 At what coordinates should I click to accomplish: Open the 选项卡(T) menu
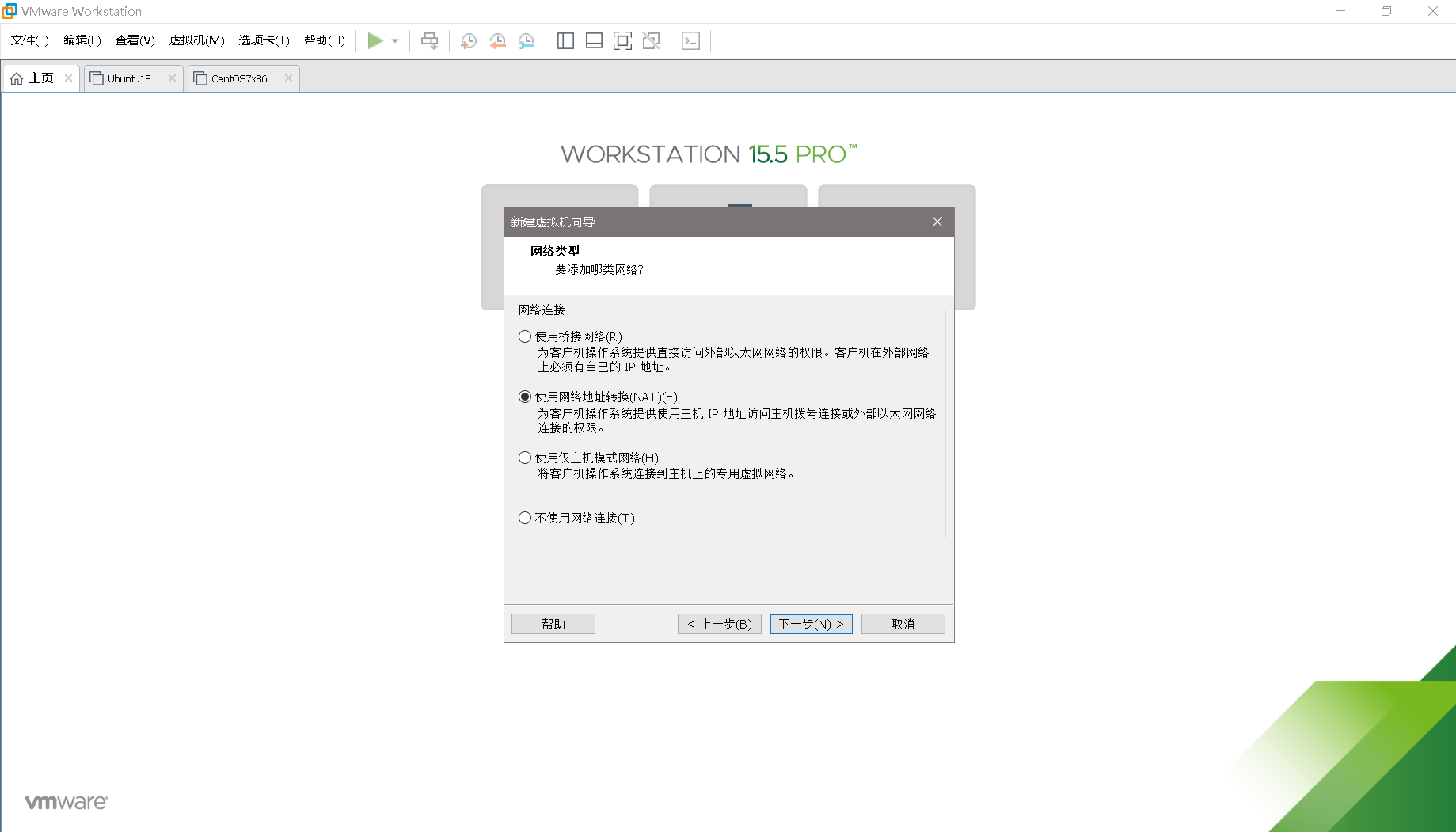point(264,40)
